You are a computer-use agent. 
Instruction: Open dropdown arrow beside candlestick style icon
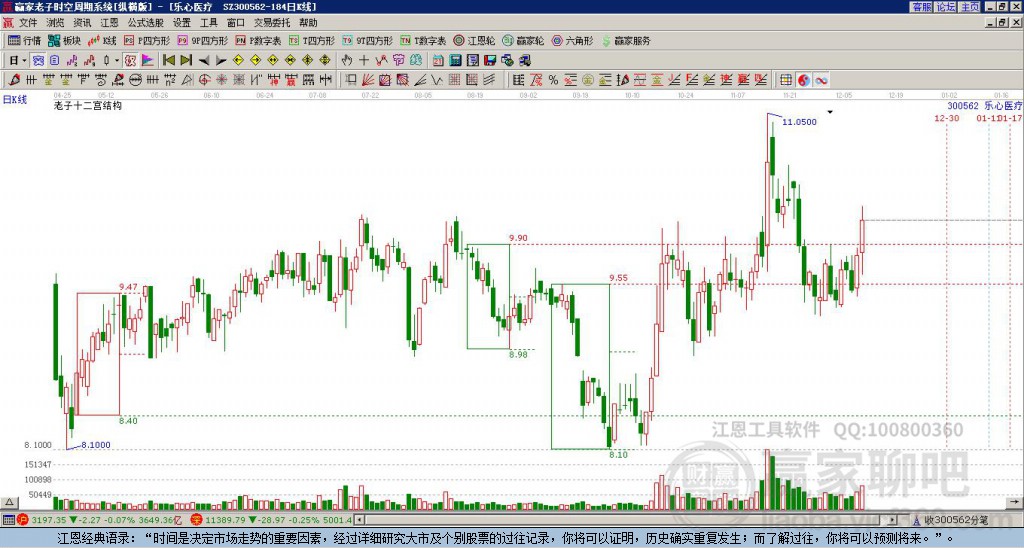117,61
